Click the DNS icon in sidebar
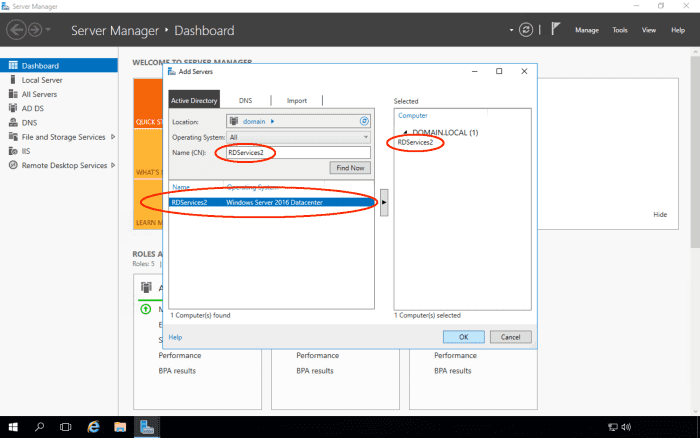Viewport: 700px width, 438px height. coord(13,122)
